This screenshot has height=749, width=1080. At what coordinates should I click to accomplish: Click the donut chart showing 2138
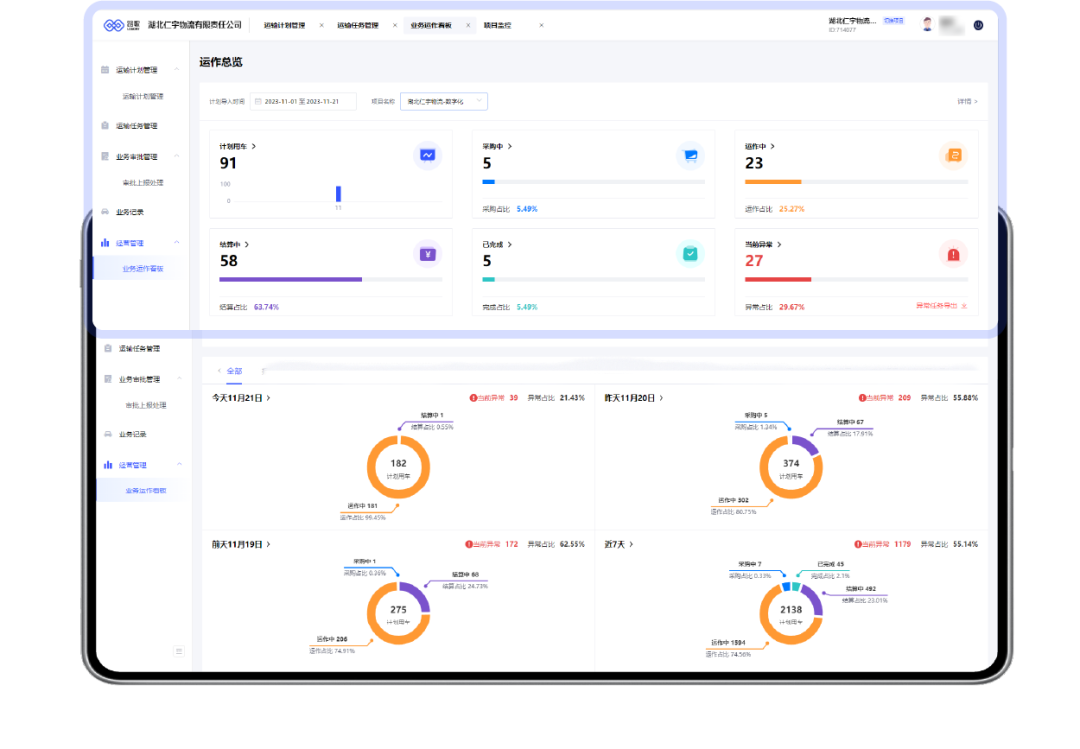pos(791,613)
